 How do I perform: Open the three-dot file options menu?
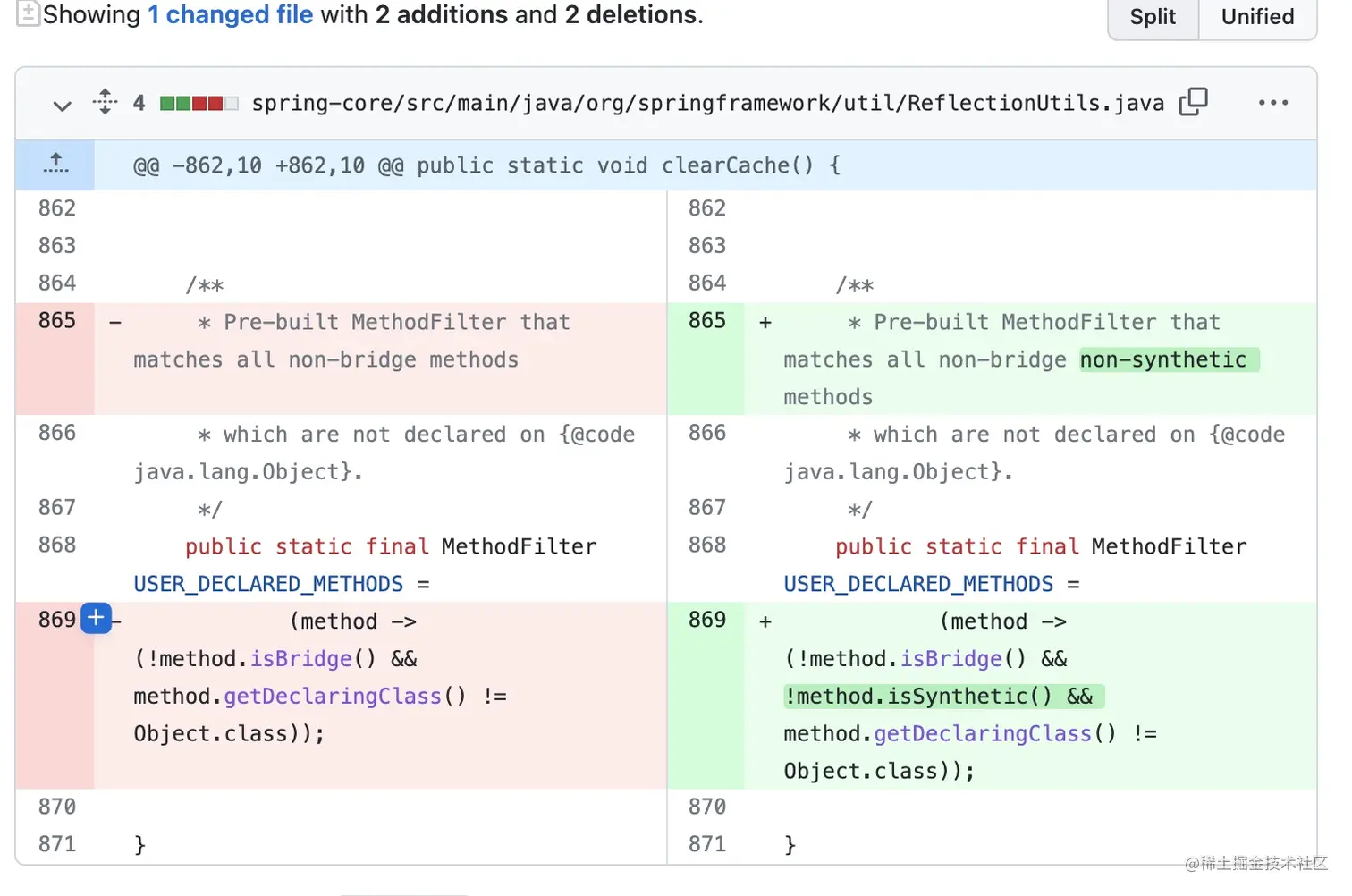coord(1272,103)
